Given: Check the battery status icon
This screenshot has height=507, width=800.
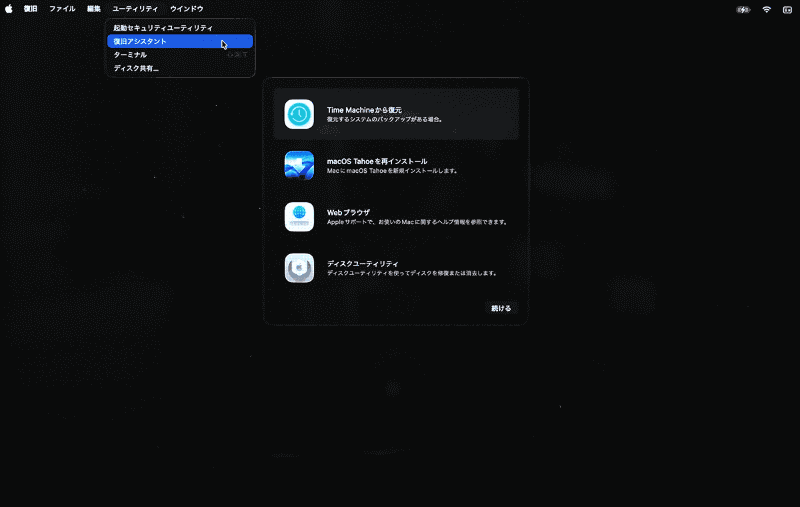Looking at the screenshot, I should pos(743,9).
